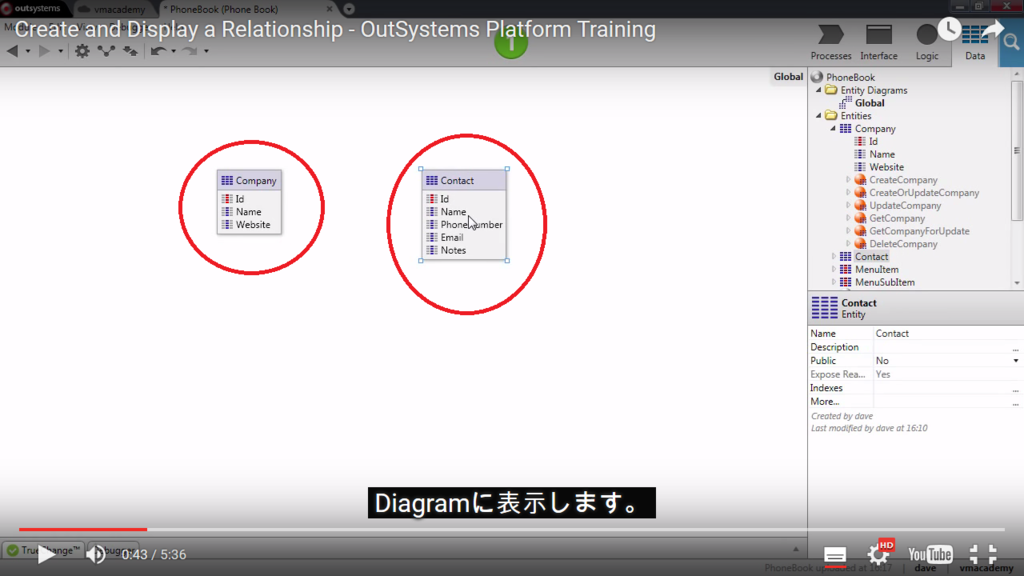Select the Contact entity header in diagram

click(x=464, y=180)
